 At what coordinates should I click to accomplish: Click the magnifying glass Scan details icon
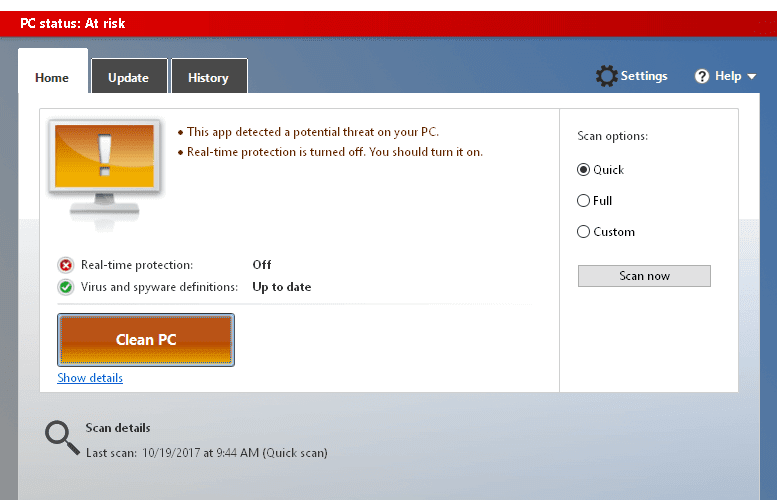pos(62,438)
